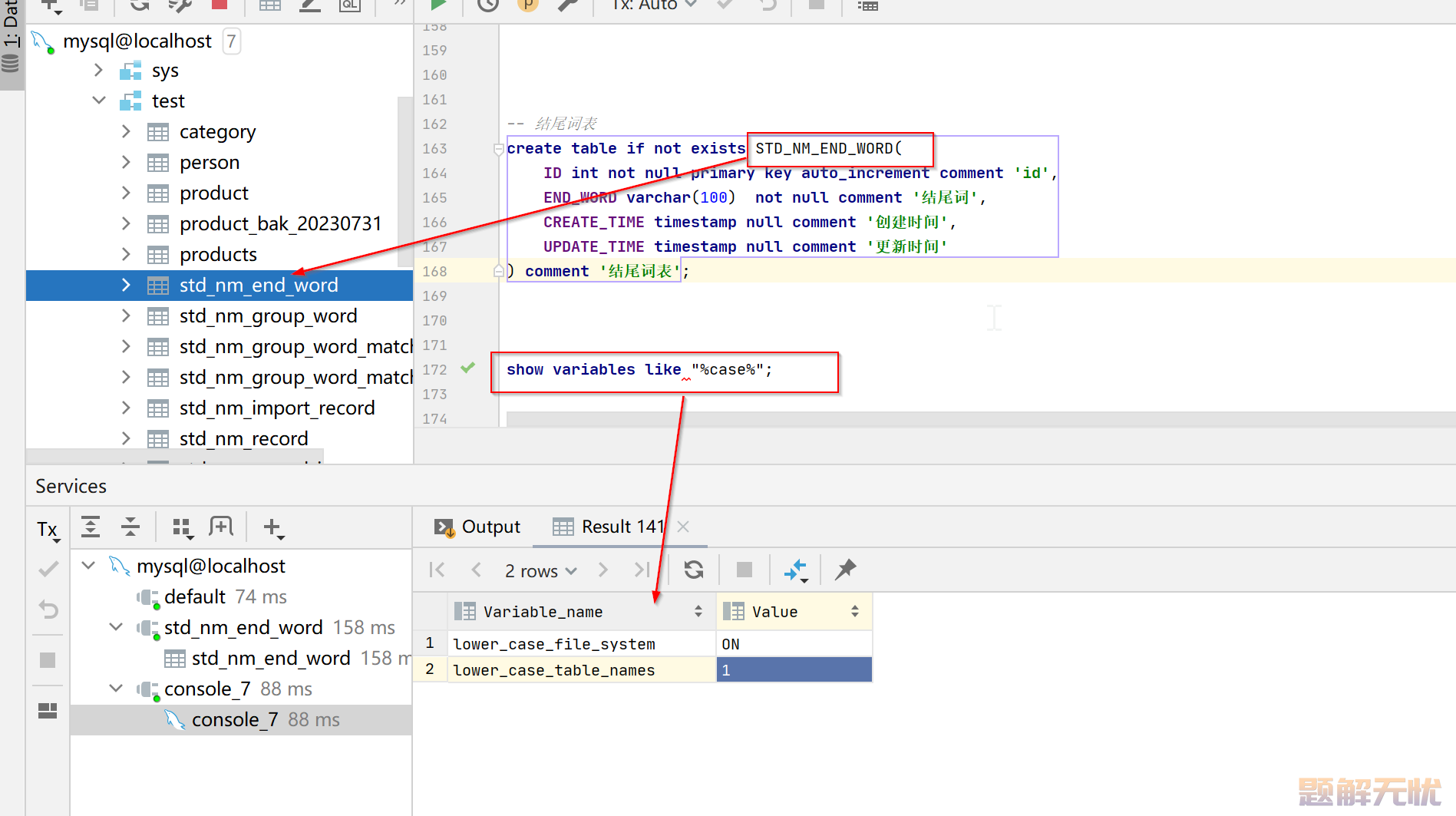Click the editor horizontal scrollbar
Viewport: 1456px width, 816px height.
tap(980, 419)
